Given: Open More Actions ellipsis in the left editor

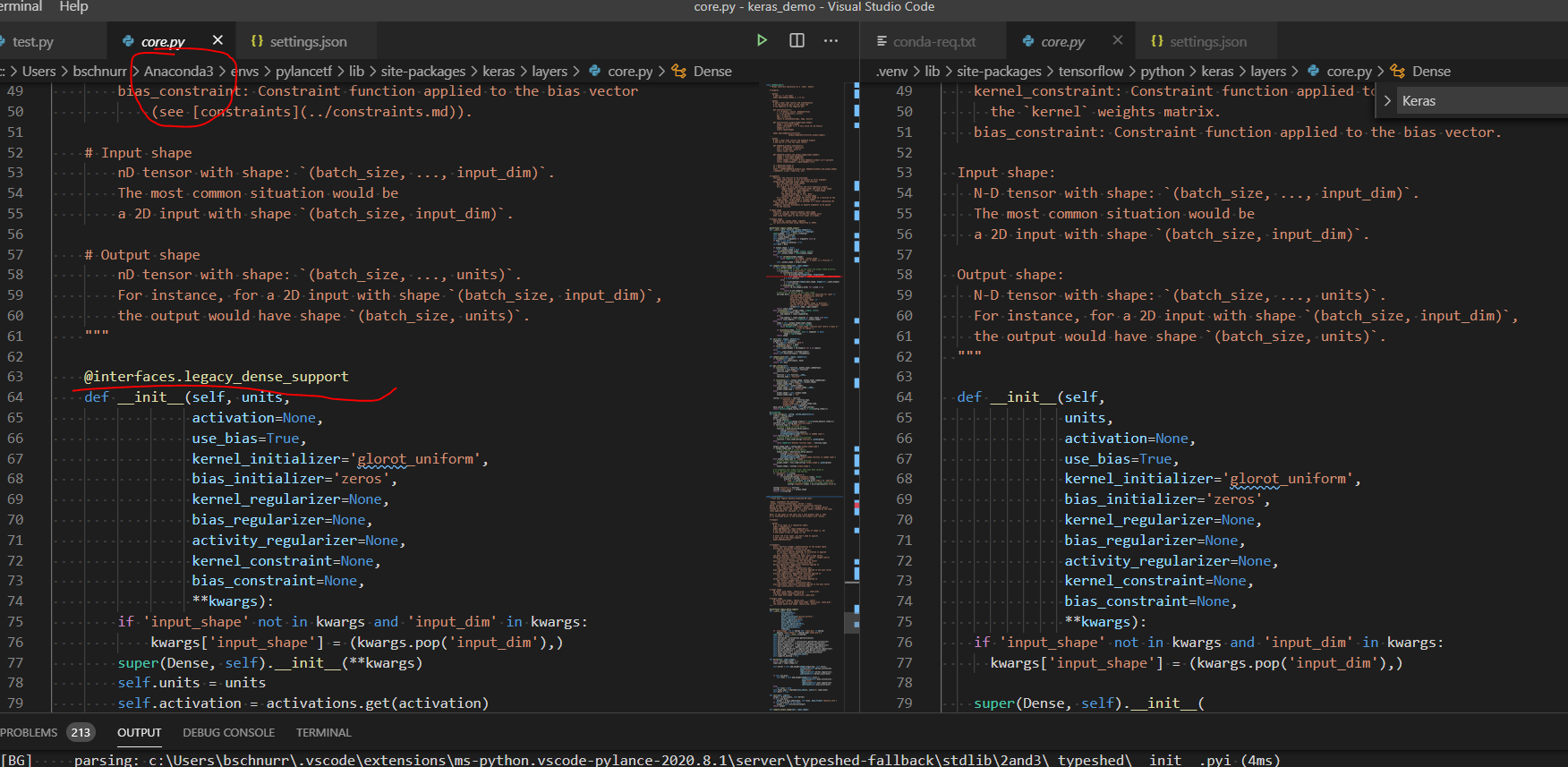Looking at the screenshot, I should (x=831, y=40).
